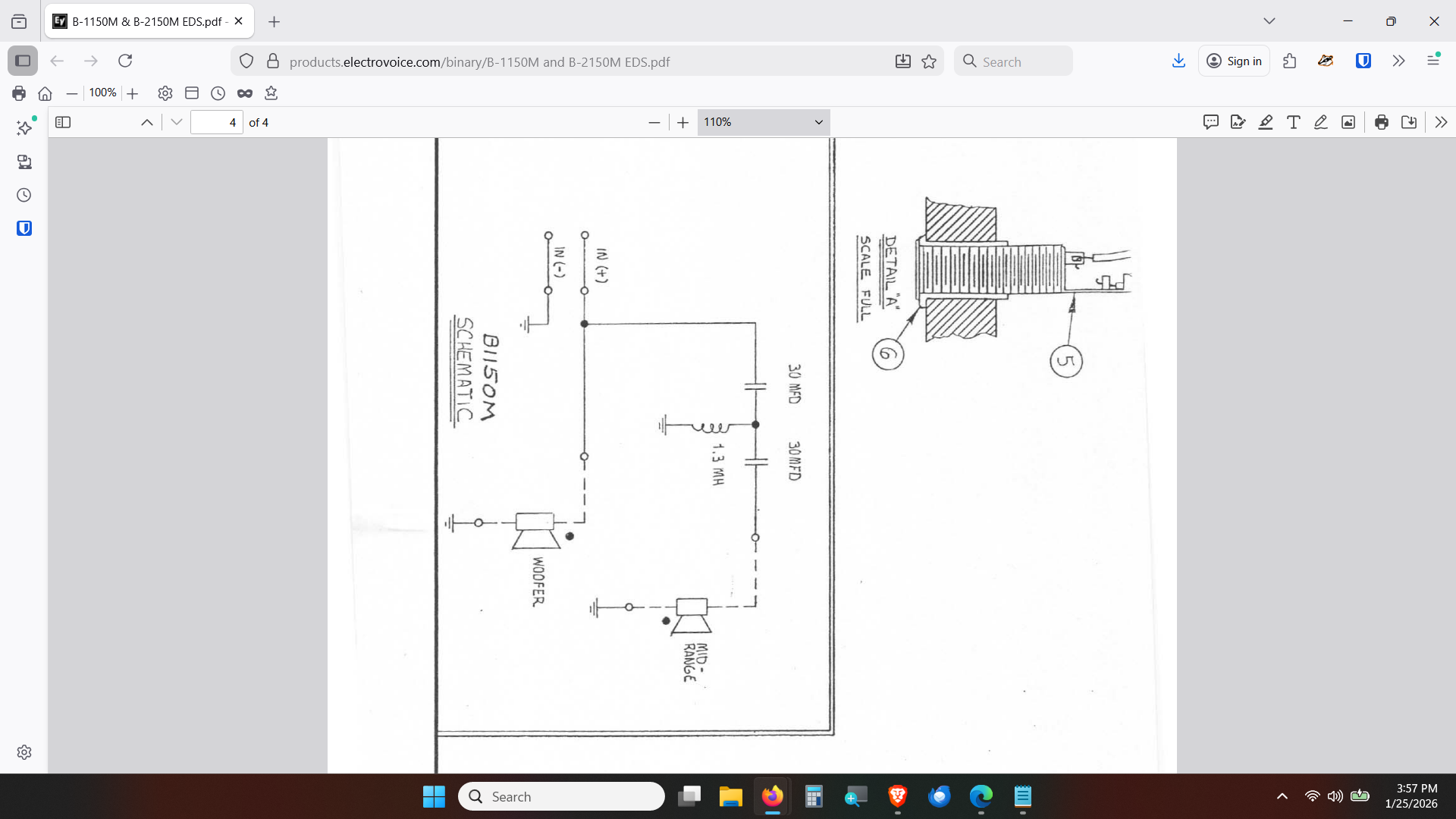Viewport: 1456px width, 819px height.
Task: Open the 110% zoom level dropdown
Action: point(763,122)
